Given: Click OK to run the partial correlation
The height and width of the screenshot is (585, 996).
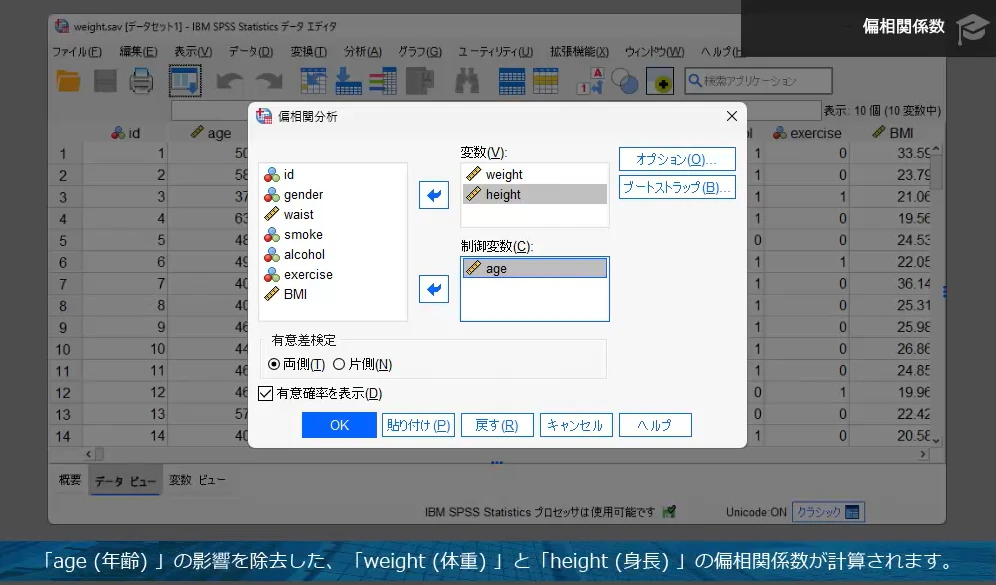Looking at the screenshot, I should (338, 424).
